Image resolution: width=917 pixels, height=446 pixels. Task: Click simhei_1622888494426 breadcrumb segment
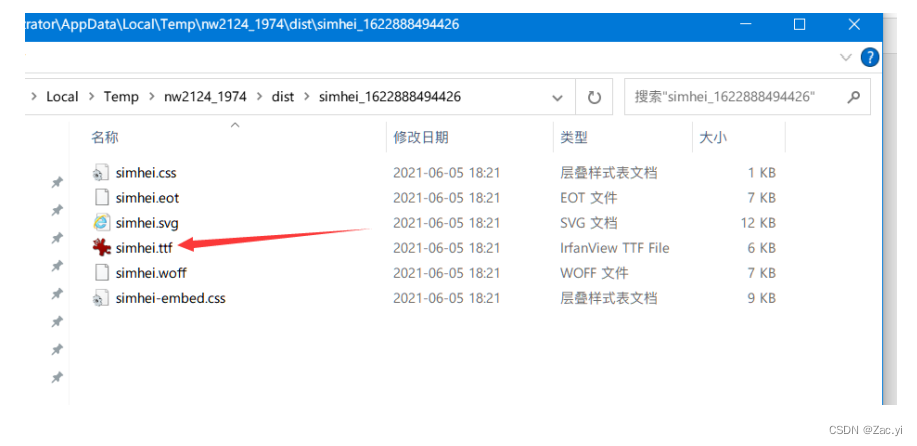tap(389, 97)
